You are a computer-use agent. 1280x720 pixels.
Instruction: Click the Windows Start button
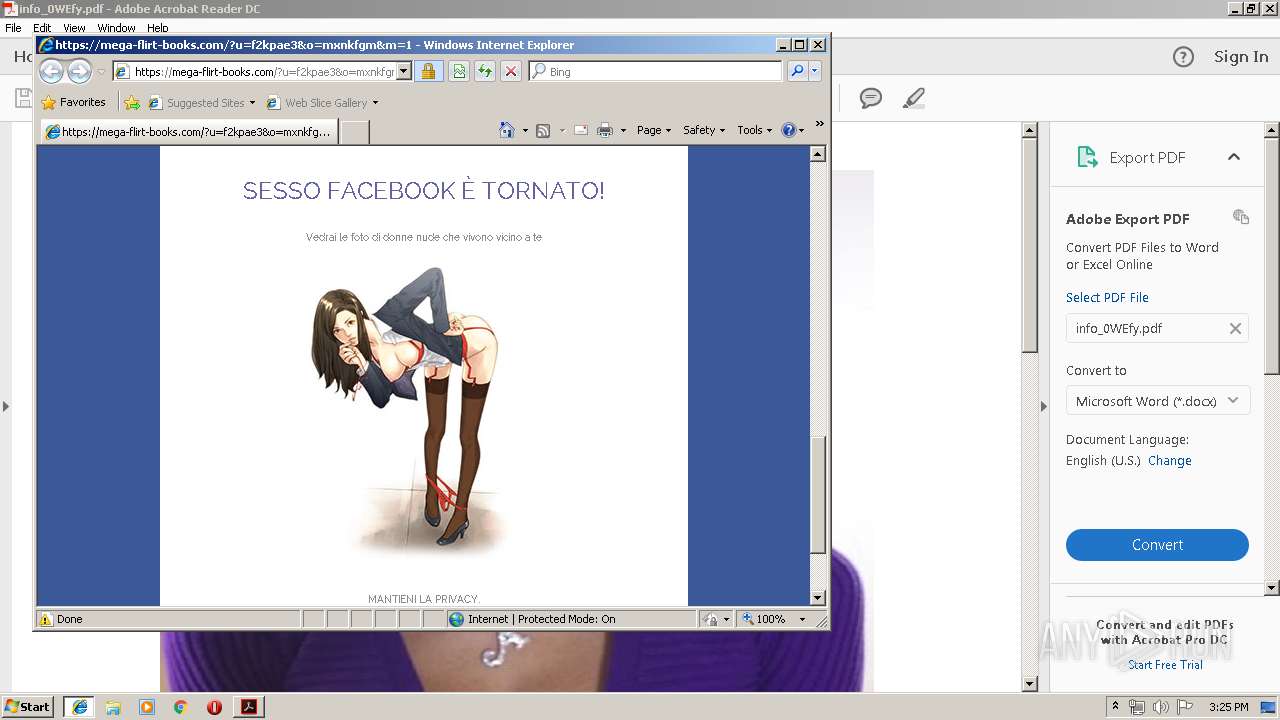pos(28,707)
